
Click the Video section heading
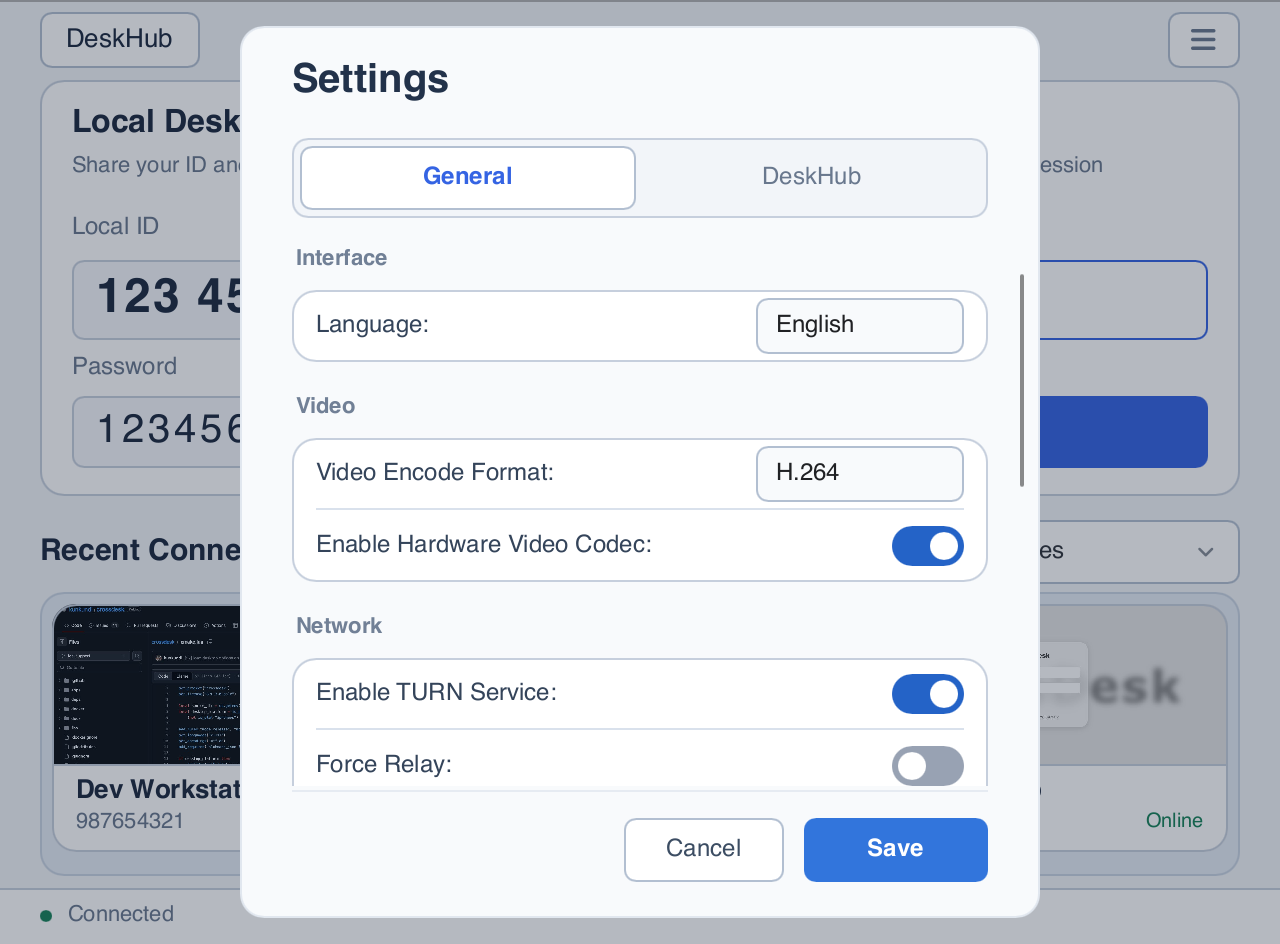(326, 406)
